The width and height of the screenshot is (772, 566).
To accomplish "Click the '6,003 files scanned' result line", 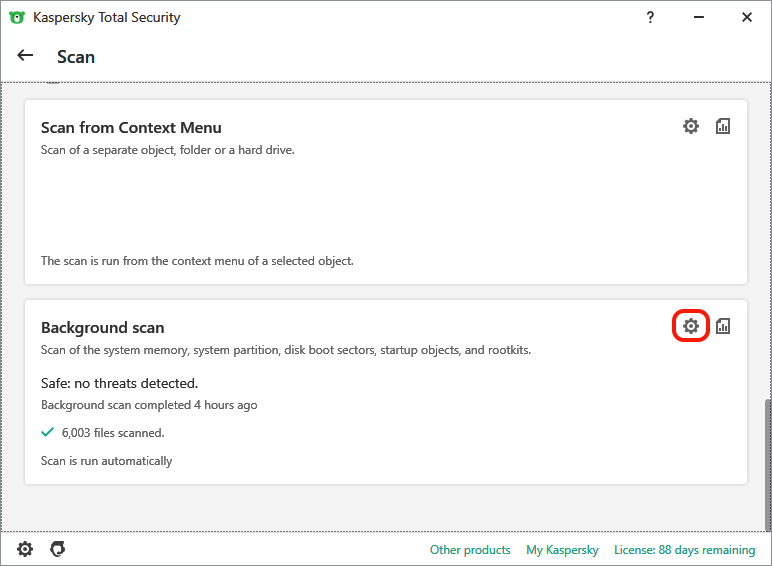I will (x=112, y=433).
